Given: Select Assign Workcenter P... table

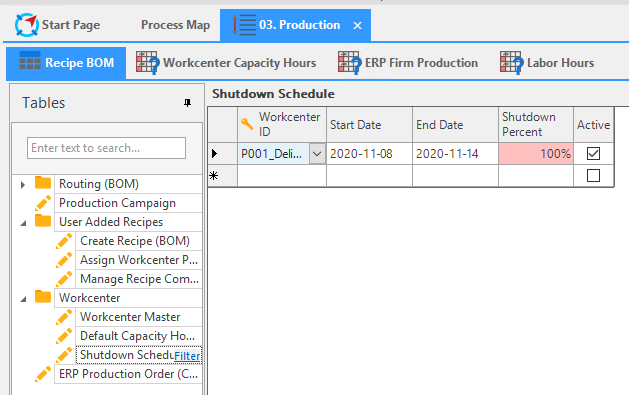Looking at the screenshot, I should (139, 260).
